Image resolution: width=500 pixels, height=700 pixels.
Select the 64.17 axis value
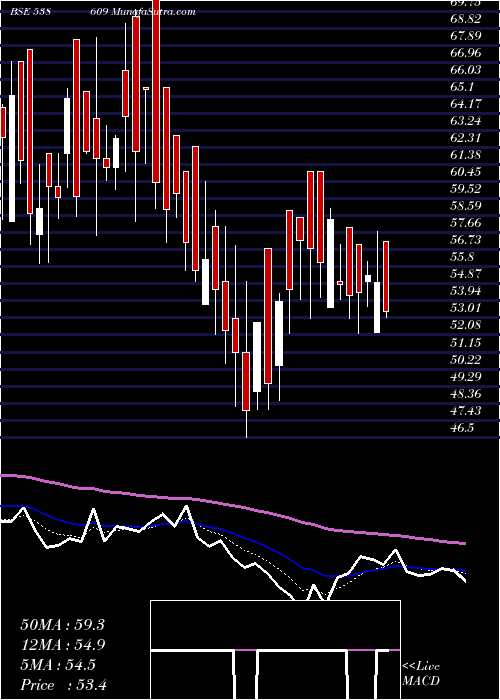click(466, 104)
